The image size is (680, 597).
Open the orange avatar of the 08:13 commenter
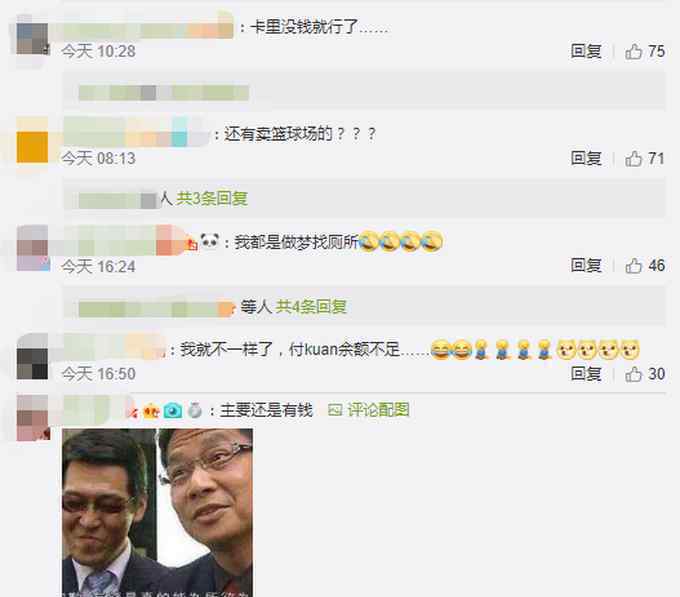click(x=32, y=147)
